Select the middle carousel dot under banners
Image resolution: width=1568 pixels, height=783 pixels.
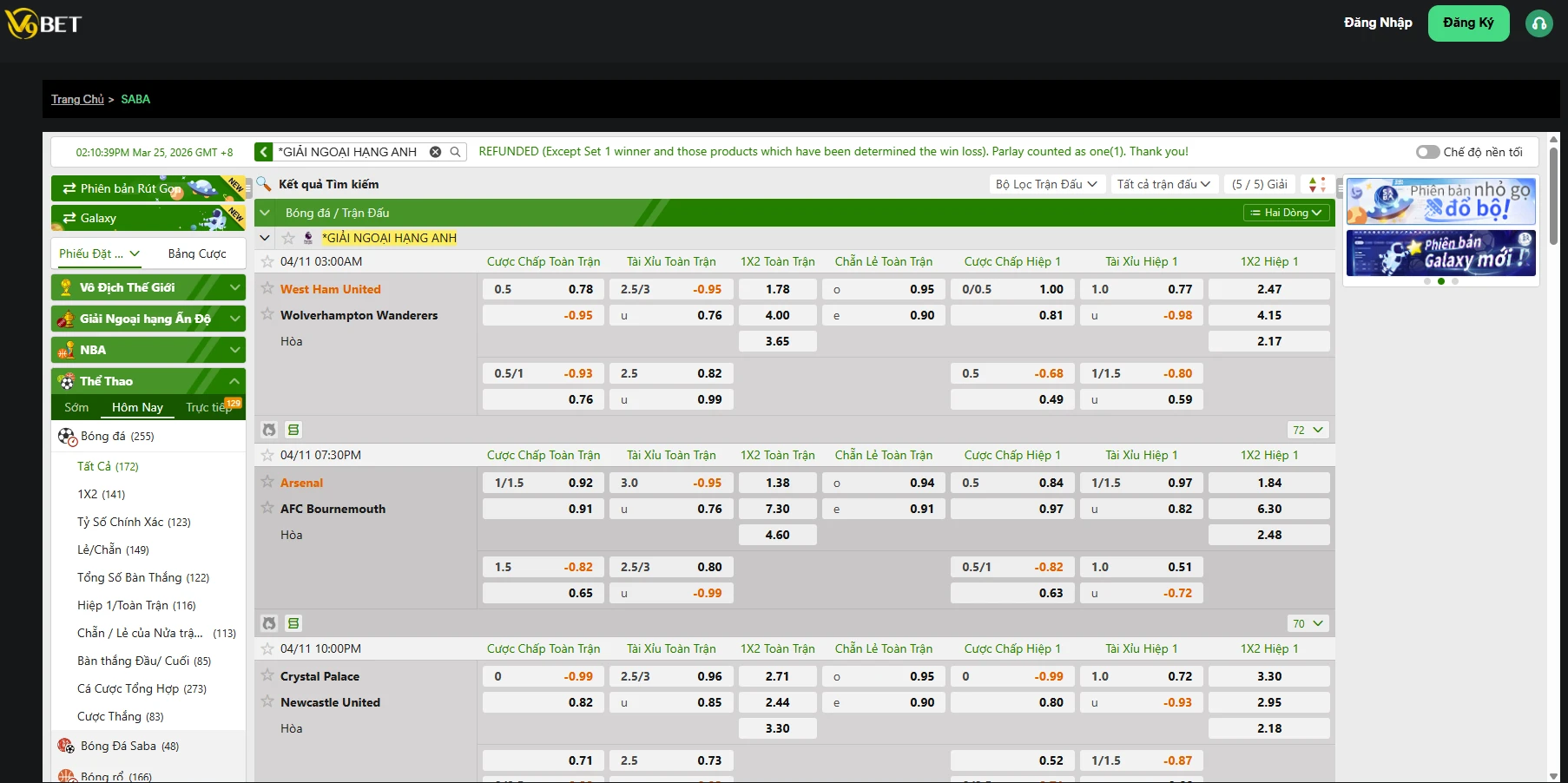click(x=1441, y=281)
